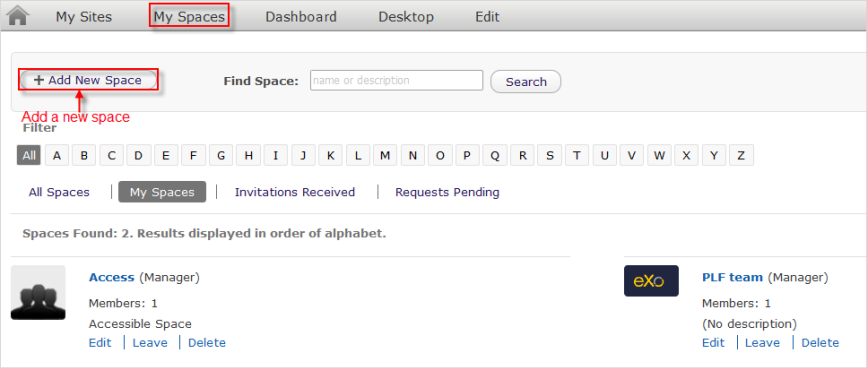Switch to Requests Pending tab

pyautogui.click(x=447, y=192)
